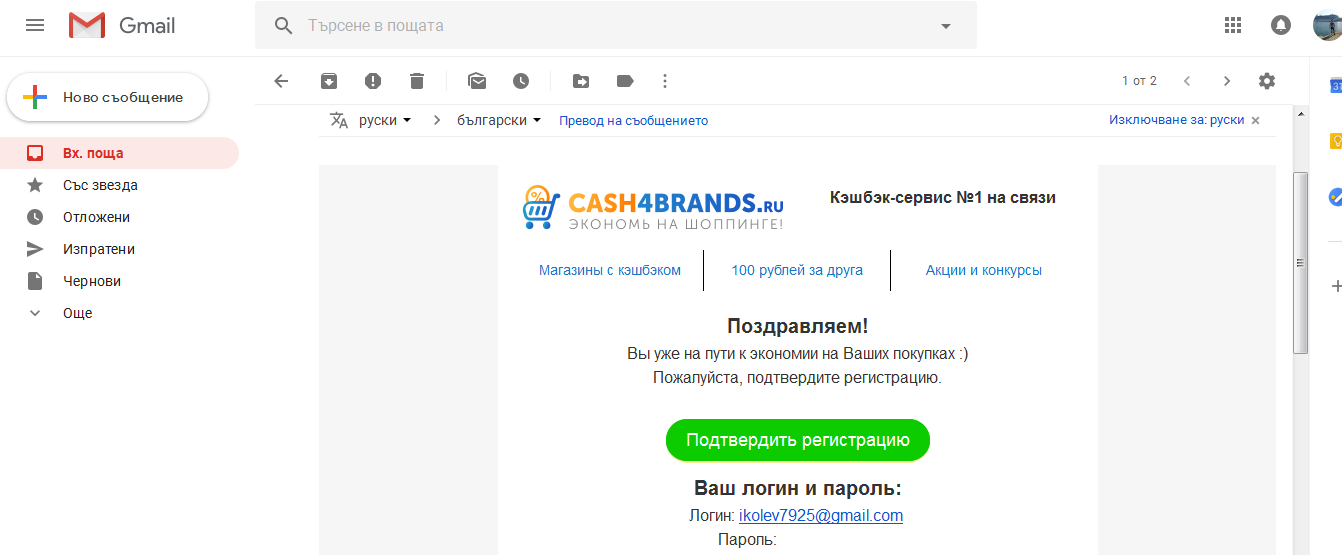The image size is (1342, 555).
Task: Dismiss the translation bar X
Action: coord(1256,120)
